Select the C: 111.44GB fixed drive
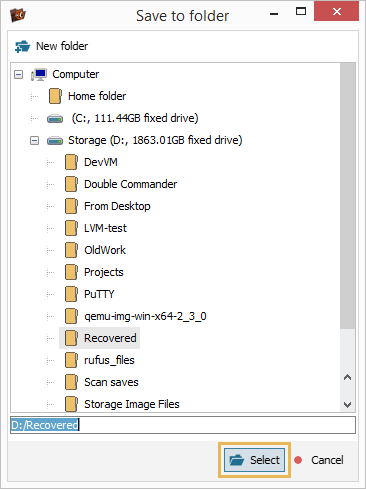 [x=135, y=118]
